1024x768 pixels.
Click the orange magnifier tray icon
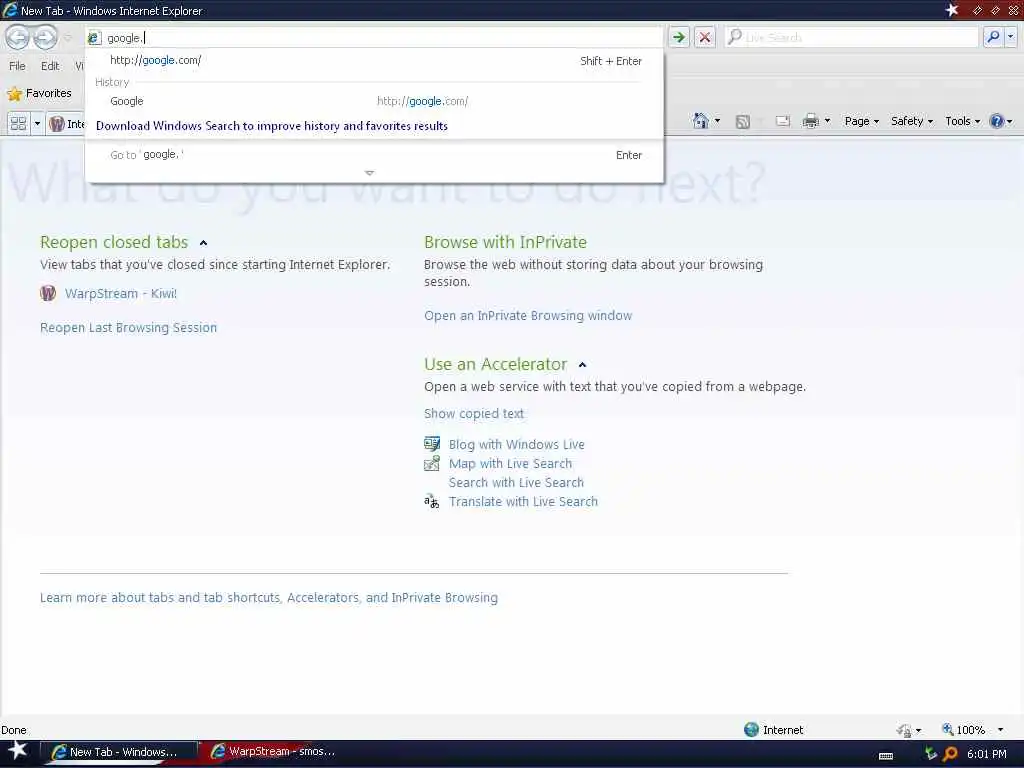pos(950,754)
